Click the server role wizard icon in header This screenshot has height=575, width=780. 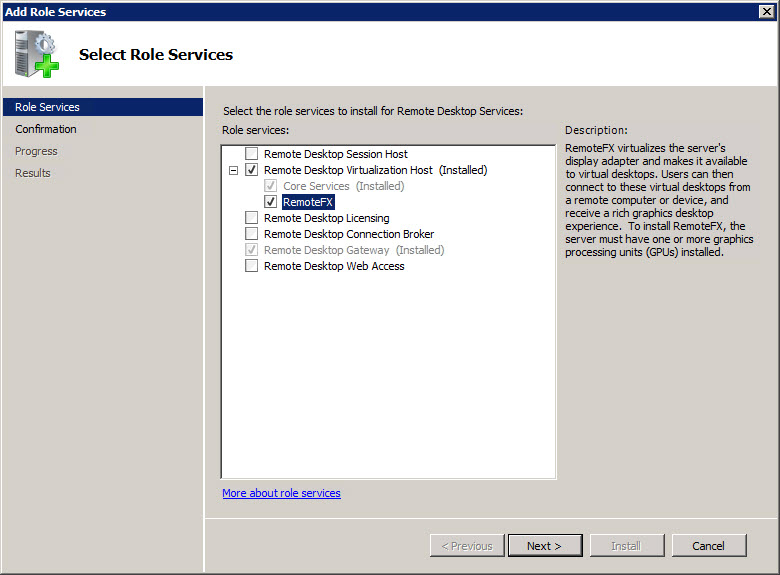point(37,54)
